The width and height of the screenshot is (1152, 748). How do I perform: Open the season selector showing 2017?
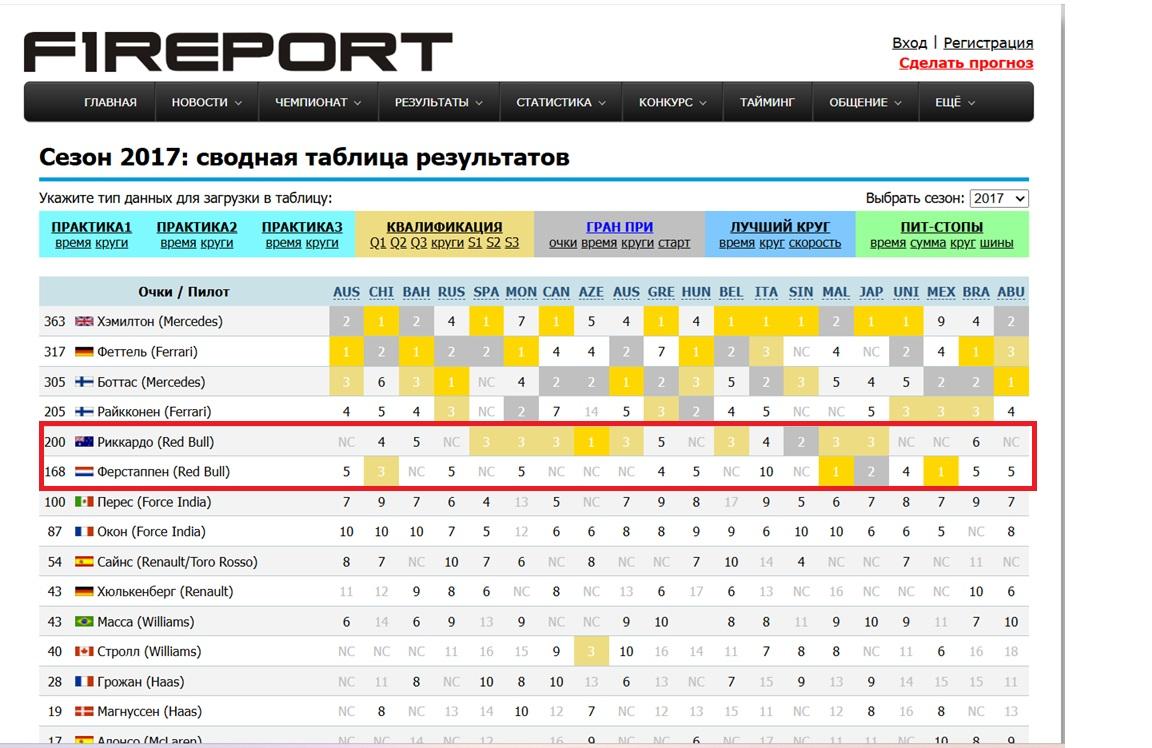point(999,198)
